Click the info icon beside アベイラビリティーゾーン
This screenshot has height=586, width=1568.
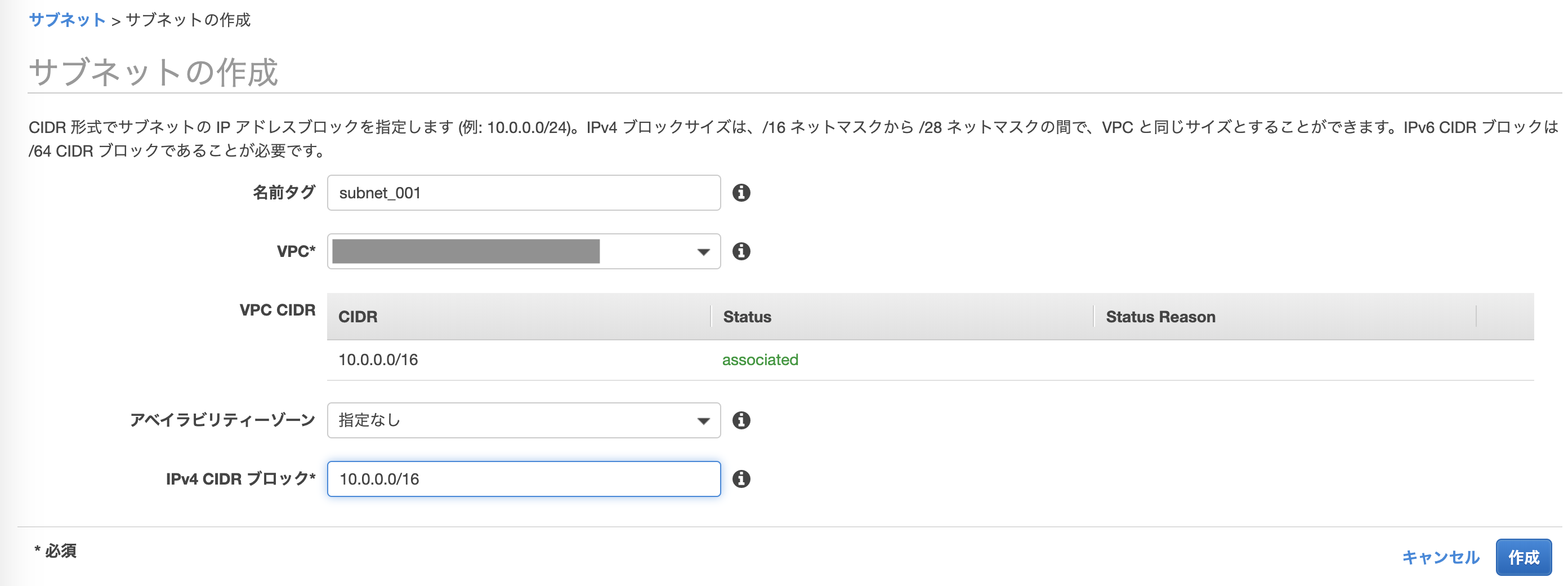coord(741,419)
